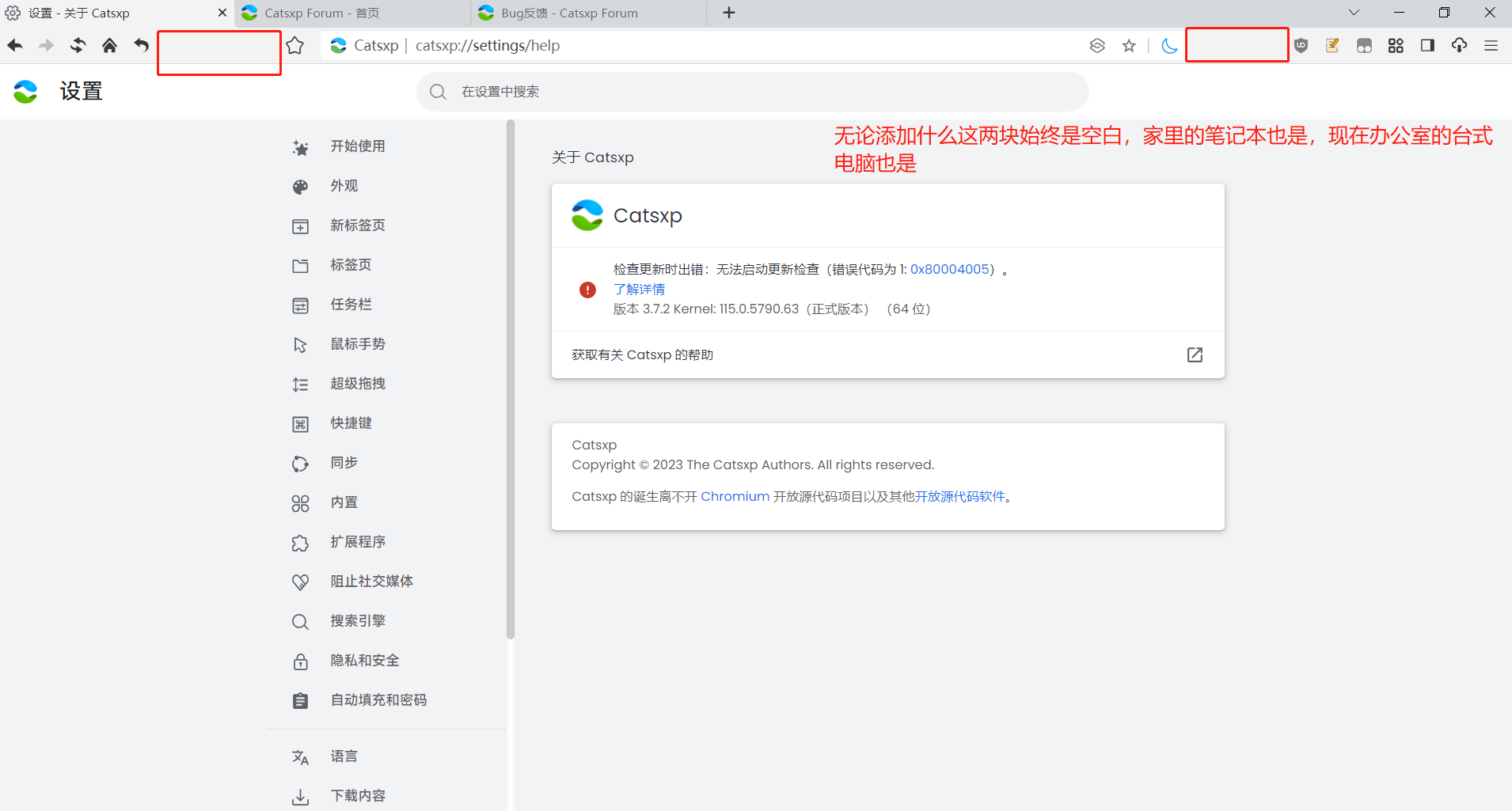Toggle night mode moon icon

[x=1169, y=46]
